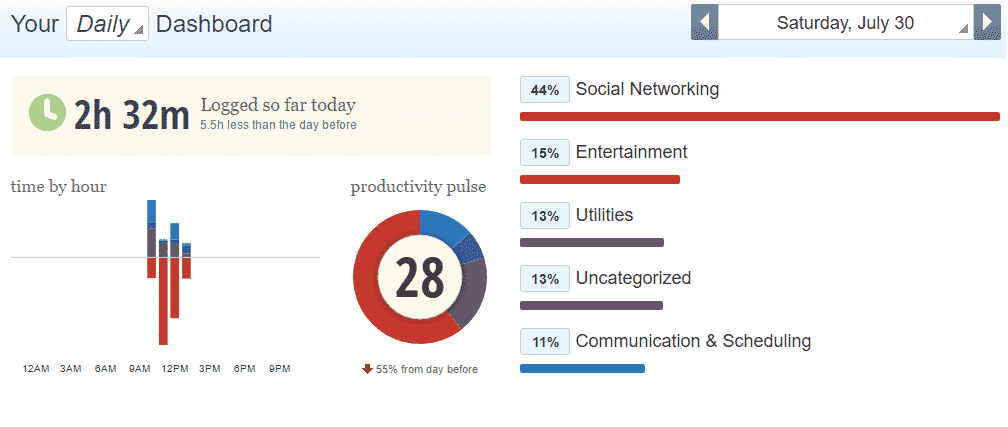1008x427 pixels.
Task: Open the Saturday, July 30 date picker
Action: tap(846, 23)
